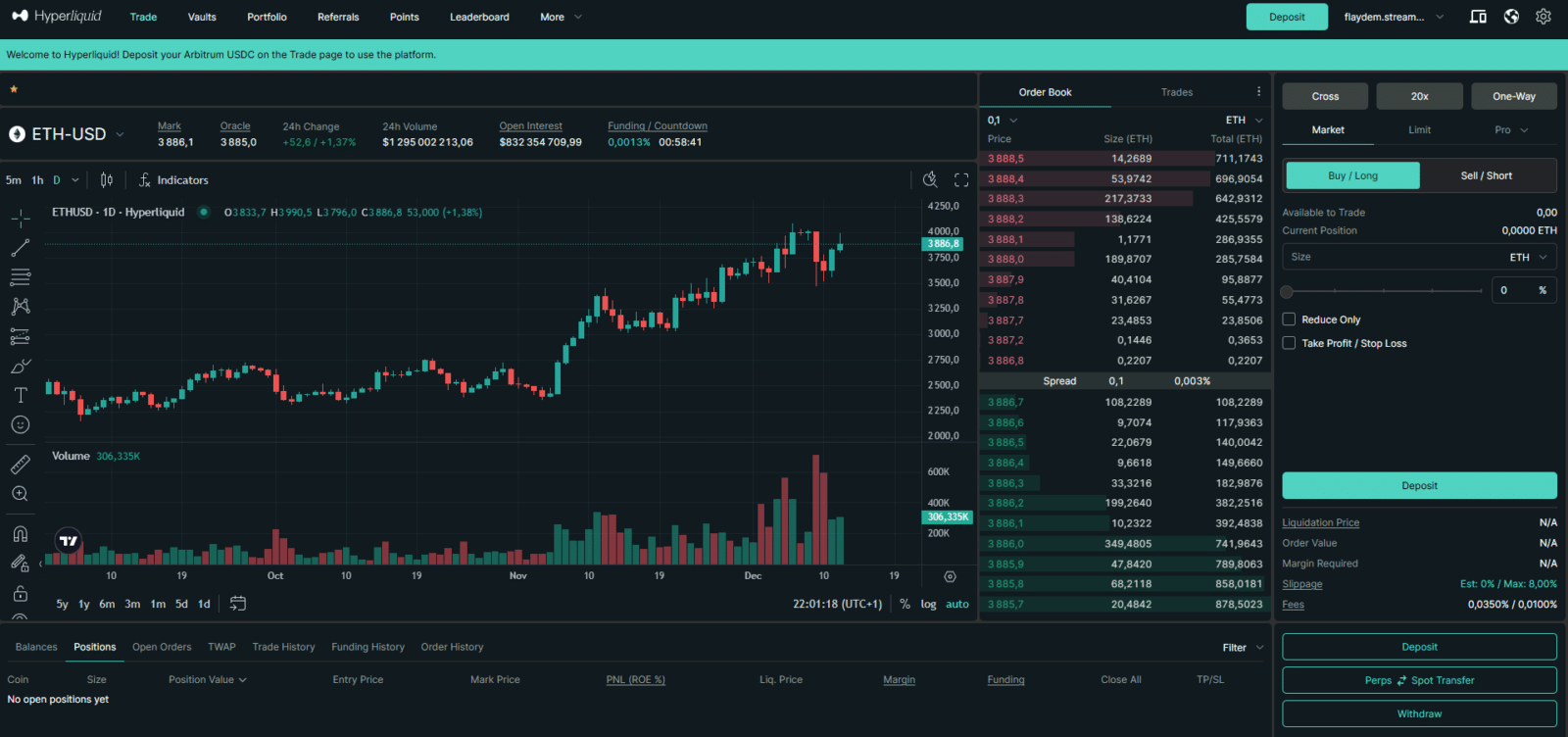
Task: Change the size unit ETH dropdown
Action: (x=1529, y=257)
